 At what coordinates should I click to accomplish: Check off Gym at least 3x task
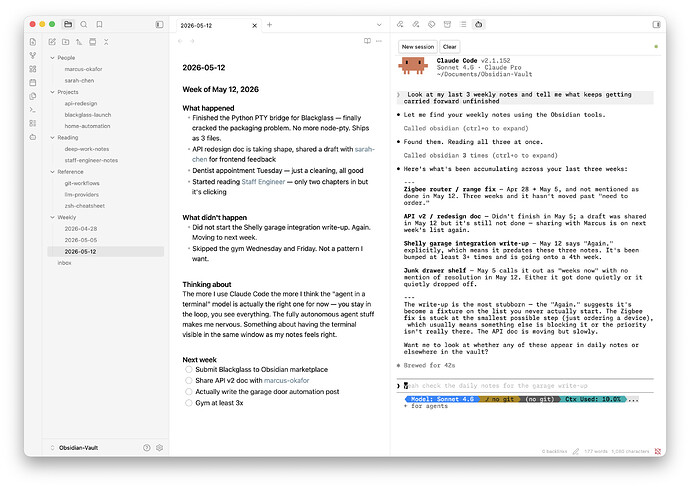(189, 403)
